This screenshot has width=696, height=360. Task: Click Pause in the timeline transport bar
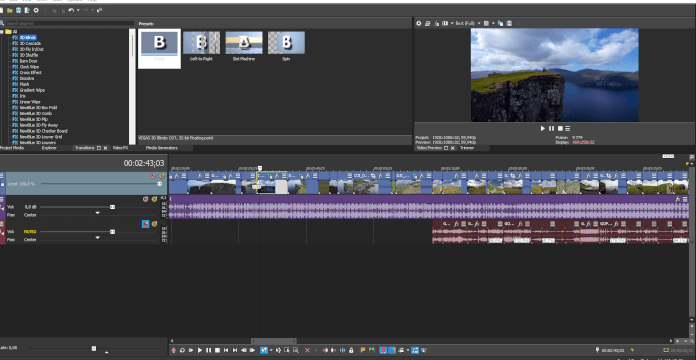tap(209, 350)
